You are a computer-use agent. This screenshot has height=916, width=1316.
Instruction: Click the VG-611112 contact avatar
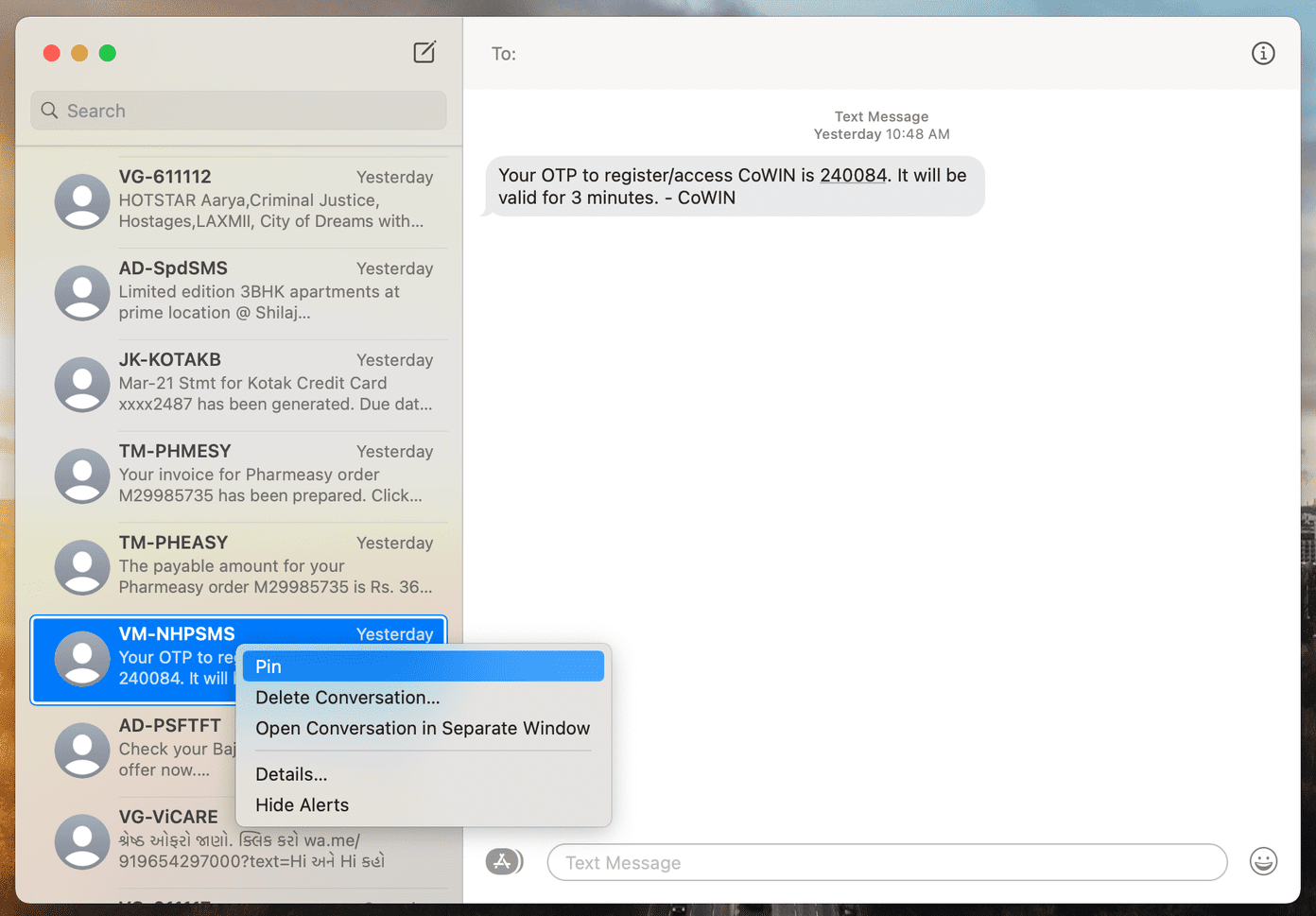click(82, 201)
